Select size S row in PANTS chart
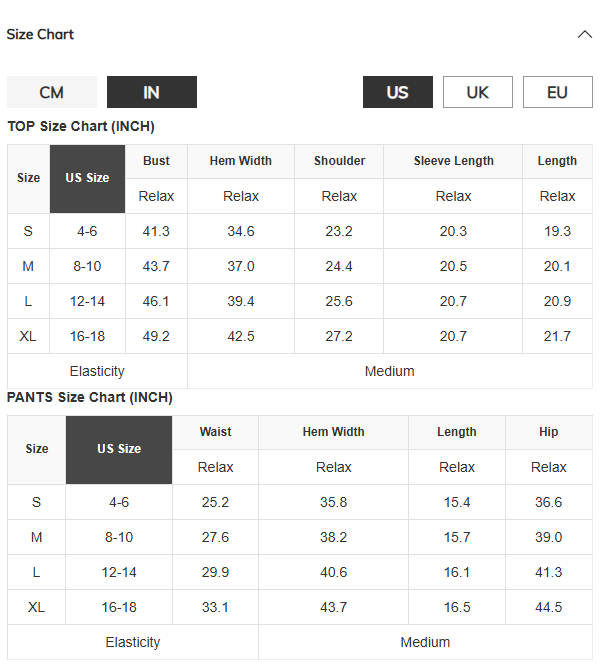 [x=300, y=502]
